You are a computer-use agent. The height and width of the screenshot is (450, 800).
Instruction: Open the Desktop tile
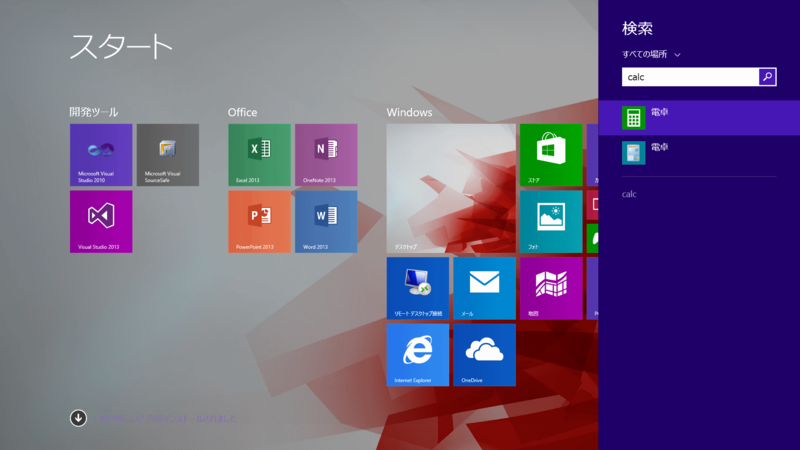click(451, 188)
